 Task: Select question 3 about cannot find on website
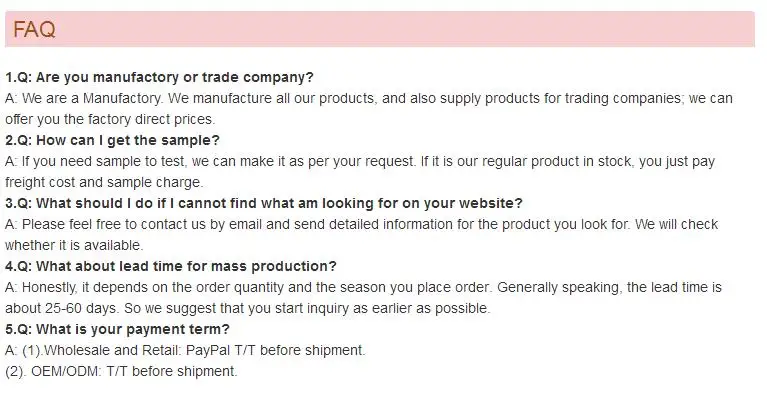click(264, 203)
